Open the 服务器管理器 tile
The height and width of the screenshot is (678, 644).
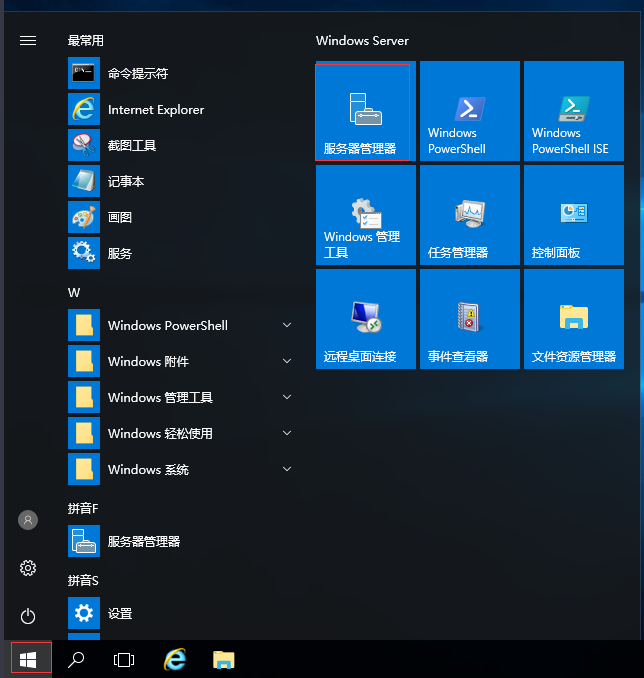[365, 111]
